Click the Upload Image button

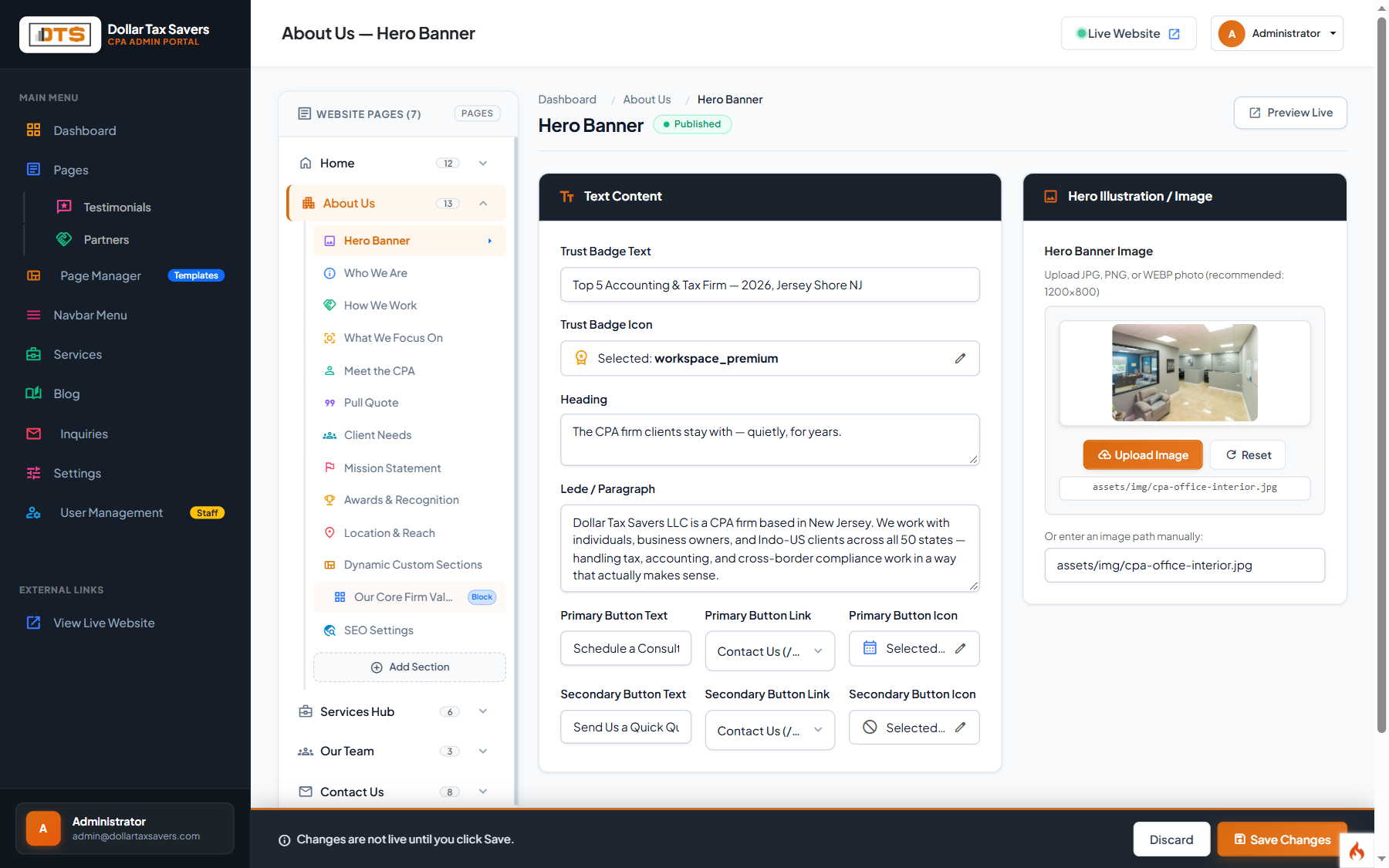[x=1143, y=455]
